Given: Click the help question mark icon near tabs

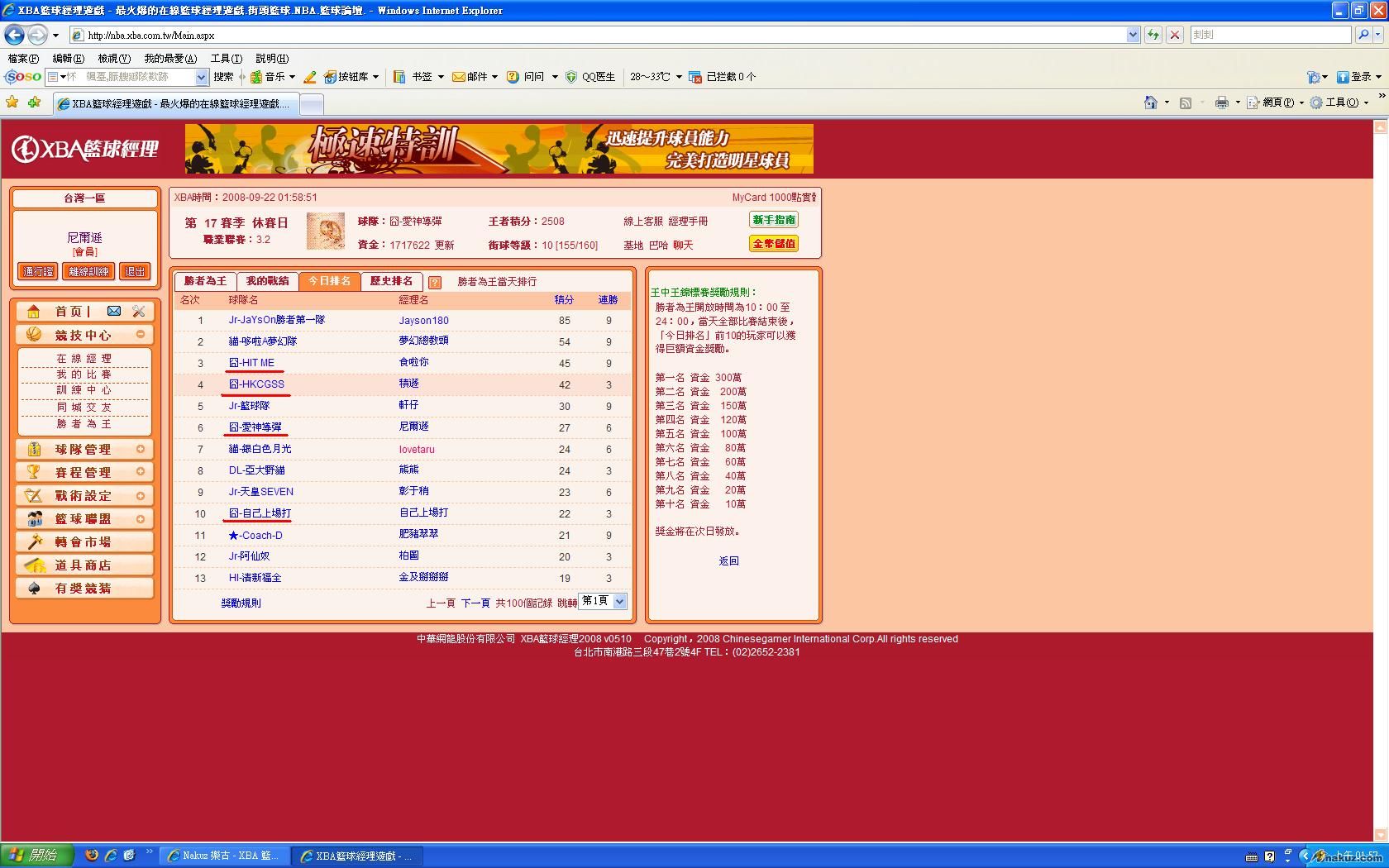Looking at the screenshot, I should pyautogui.click(x=435, y=282).
